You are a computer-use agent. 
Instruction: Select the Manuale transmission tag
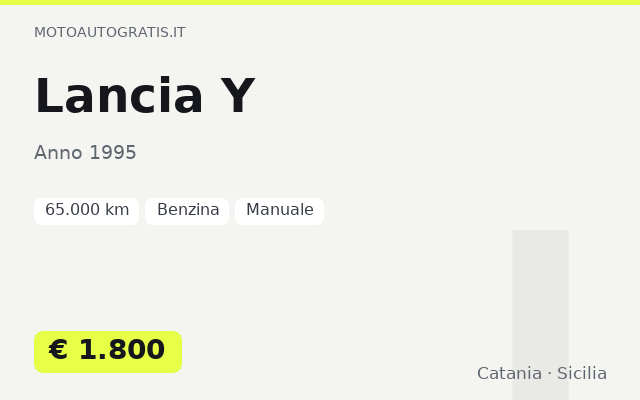280,211
